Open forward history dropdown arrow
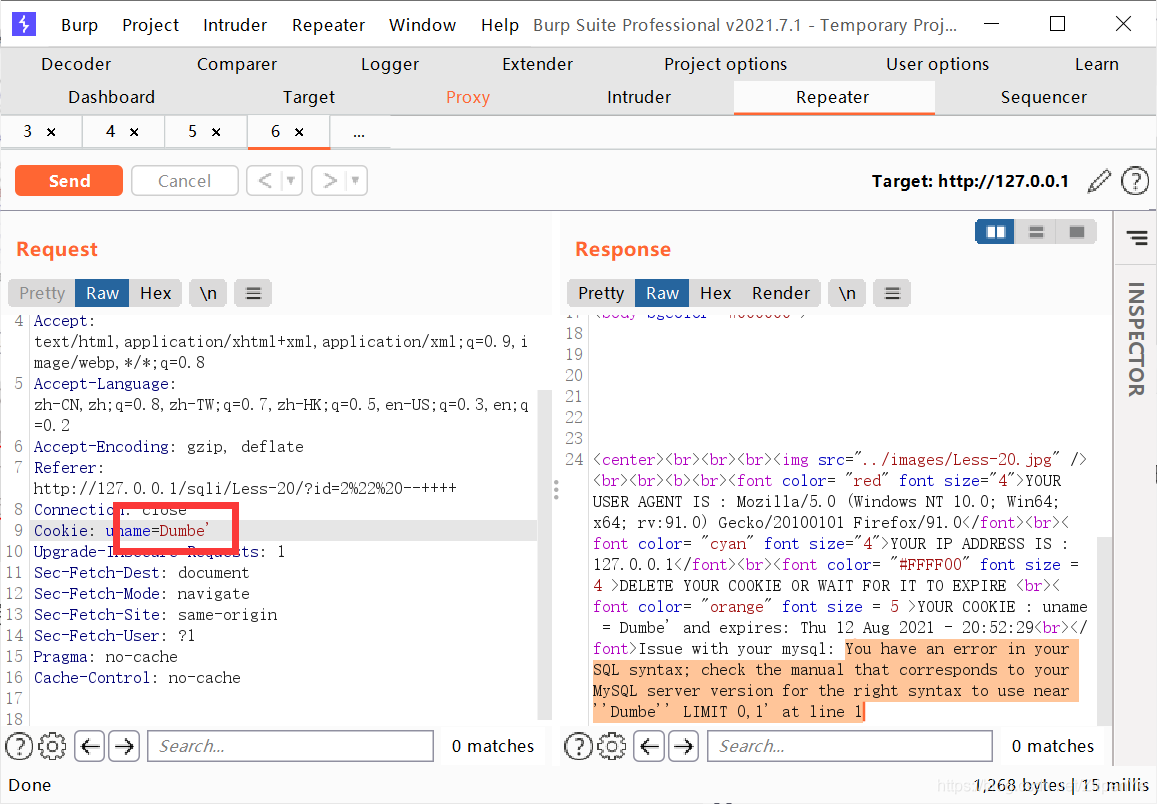1157x804 pixels. [356, 181]
